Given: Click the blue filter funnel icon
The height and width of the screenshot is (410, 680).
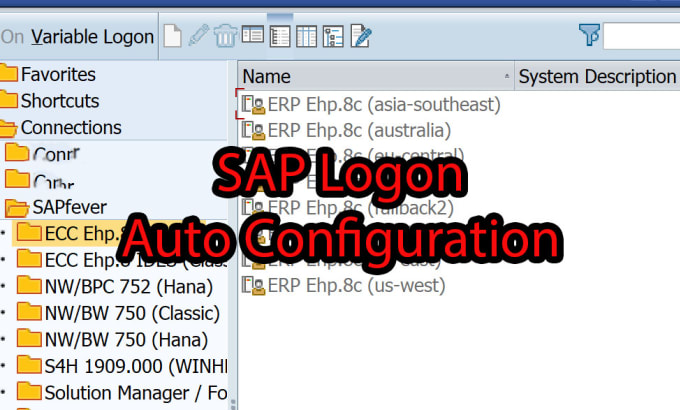Looking at the screenshot, I should tap(589, 35).
